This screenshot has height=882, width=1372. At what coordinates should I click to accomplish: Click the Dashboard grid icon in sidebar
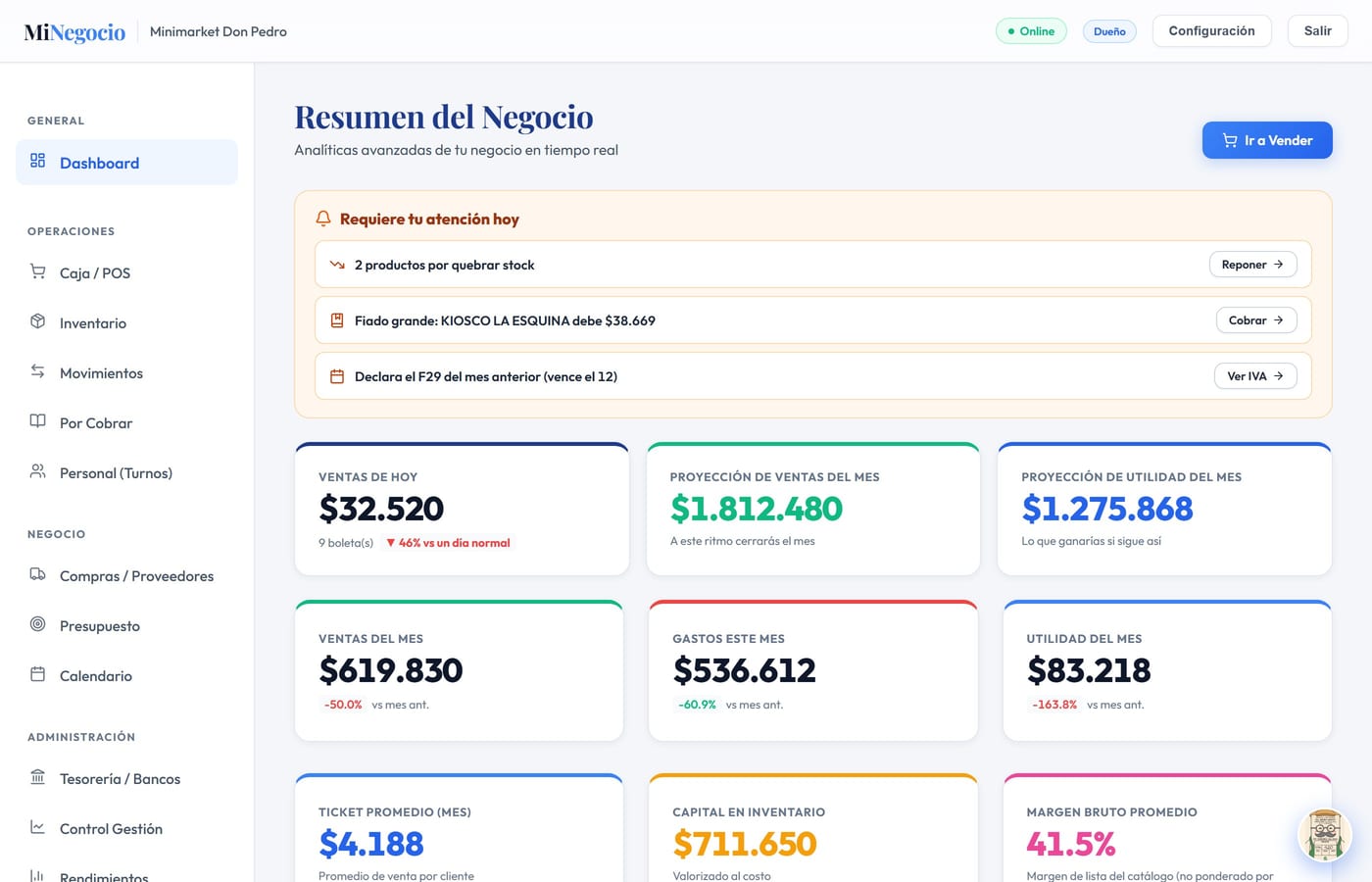tap(37, 161)
